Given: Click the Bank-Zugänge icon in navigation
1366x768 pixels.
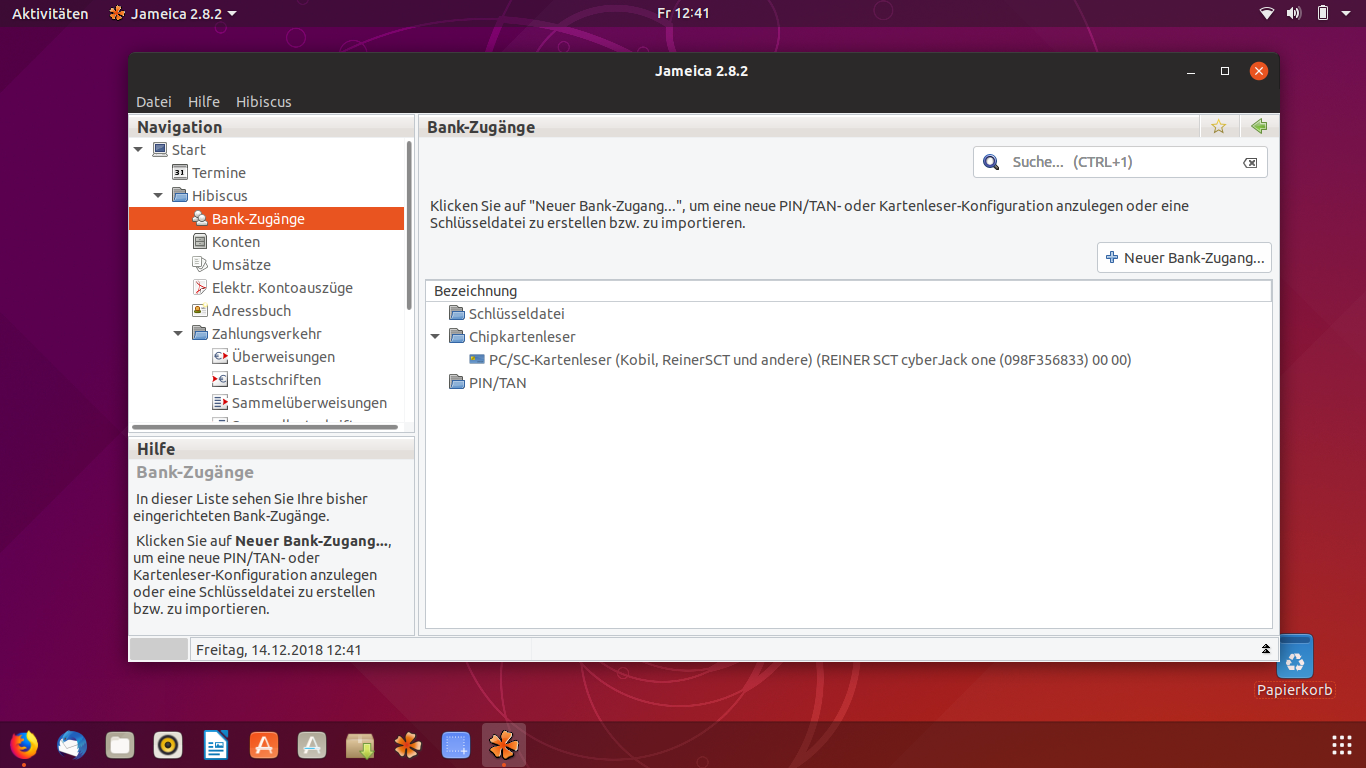Looking at the screenshot, I should click(x=200, y=219).
